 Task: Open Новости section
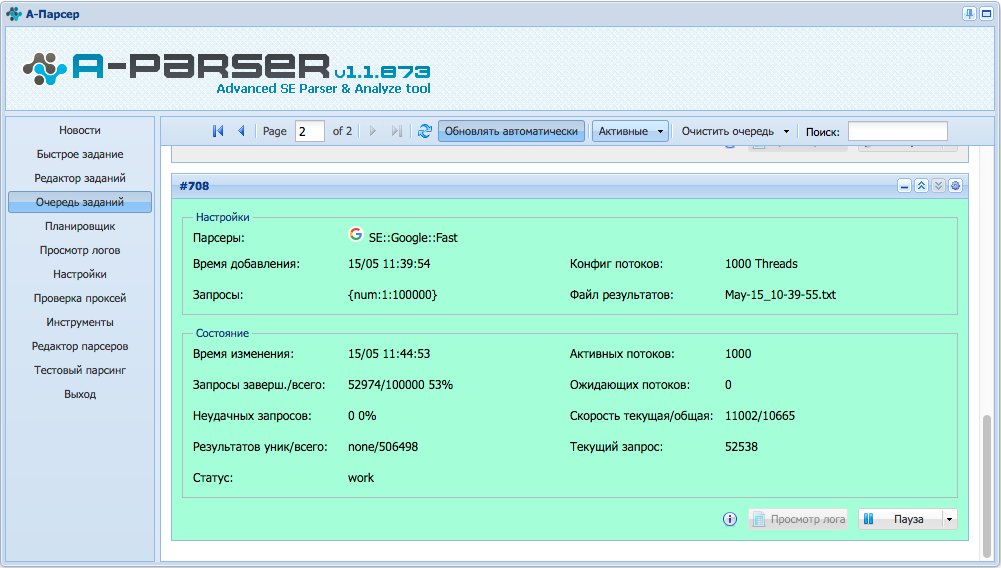[80, 130]
